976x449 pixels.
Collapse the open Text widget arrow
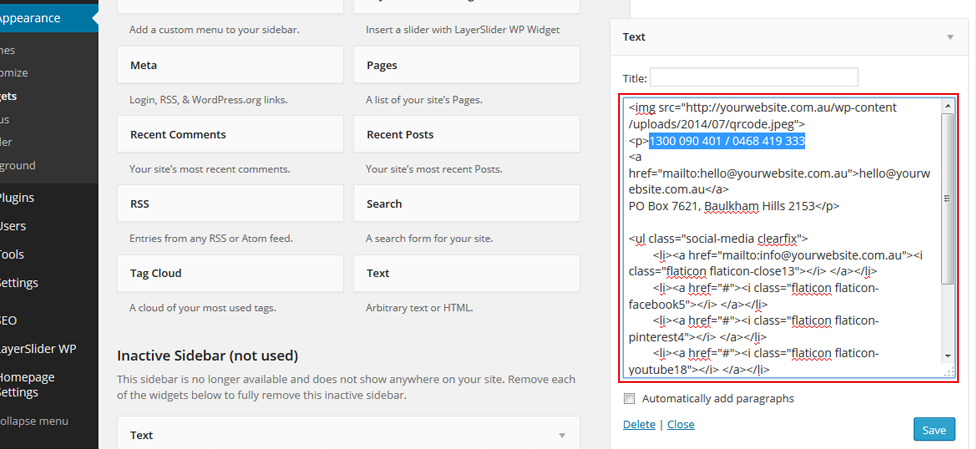(950, 37)
